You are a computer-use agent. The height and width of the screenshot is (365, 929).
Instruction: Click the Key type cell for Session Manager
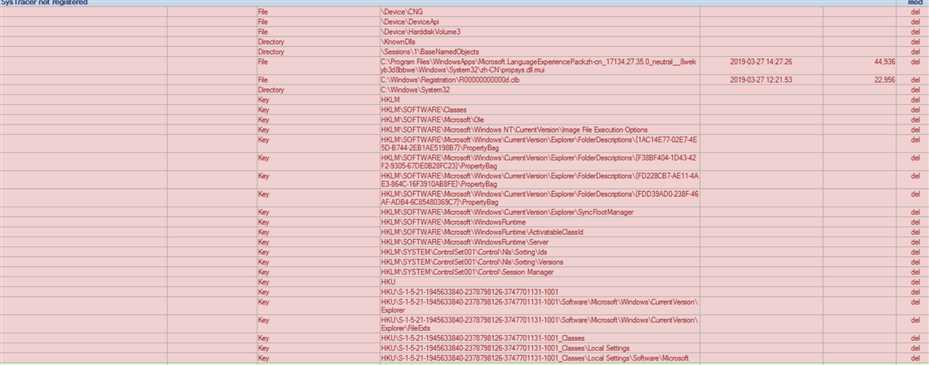pos(263,272)
